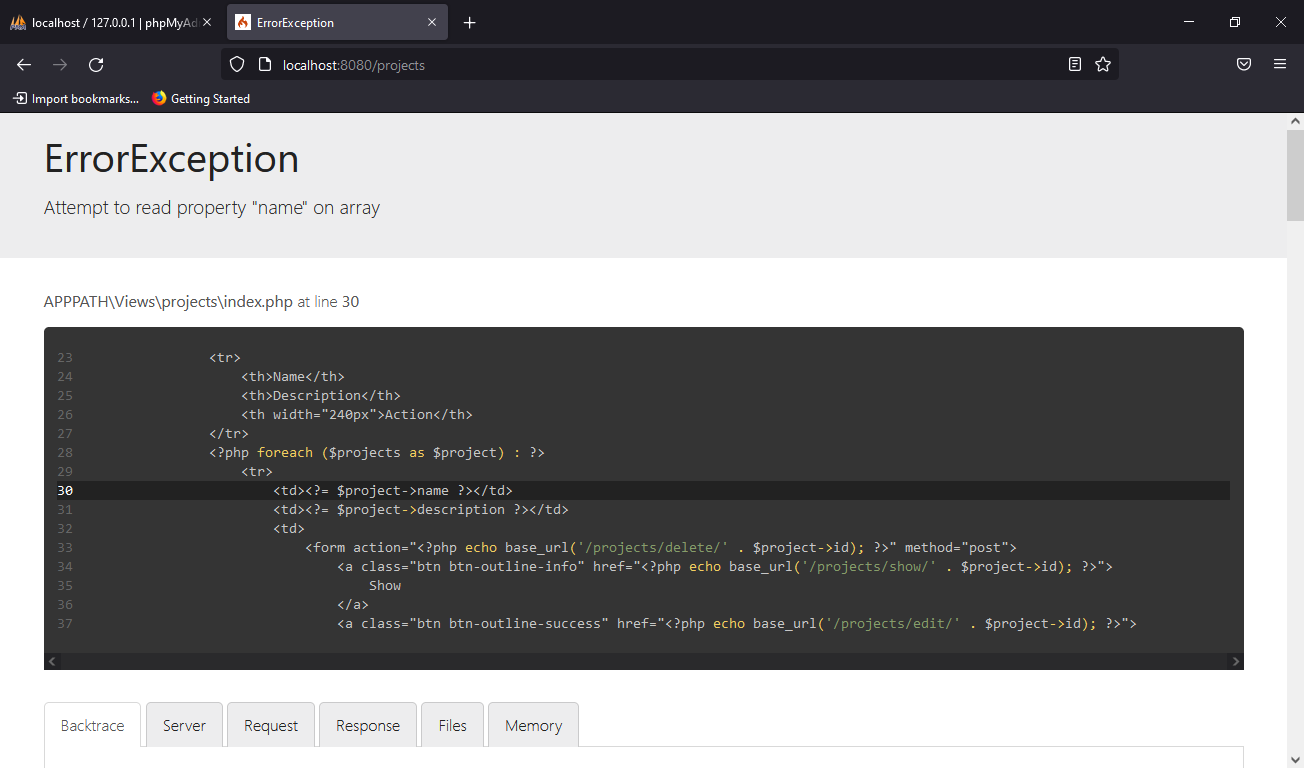The height and width of the screenshot is (768, 1304).
Task: Open the Backtrace tab
Action: (93, 725)
